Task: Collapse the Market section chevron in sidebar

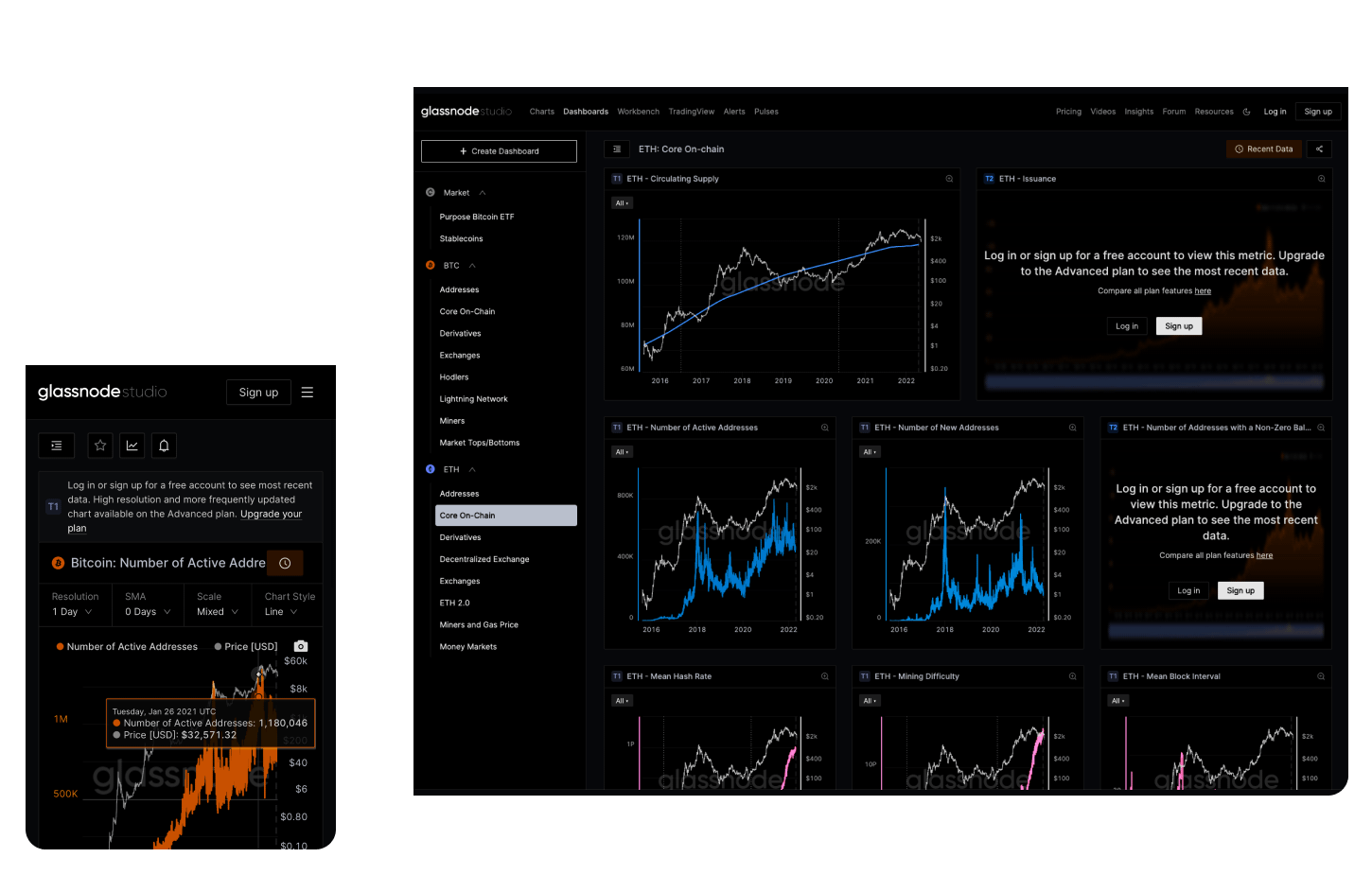Action: point(483,193)
